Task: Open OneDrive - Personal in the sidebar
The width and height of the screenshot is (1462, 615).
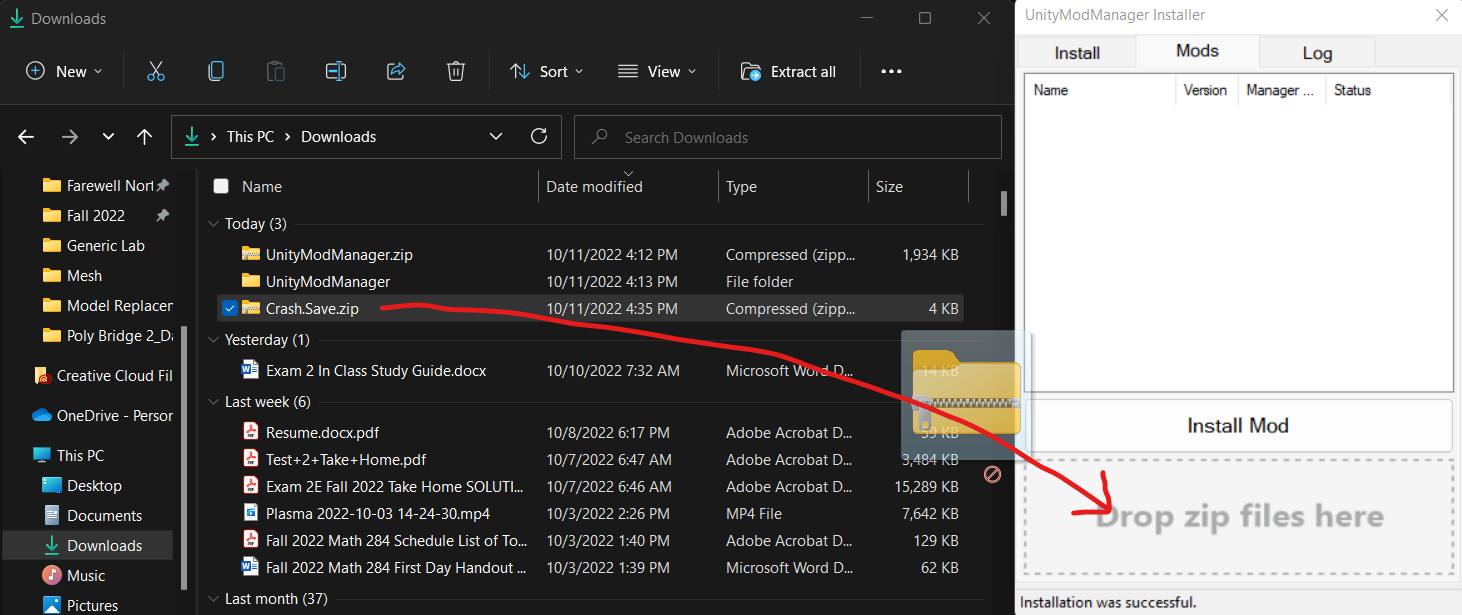Action: coord(103,416)
